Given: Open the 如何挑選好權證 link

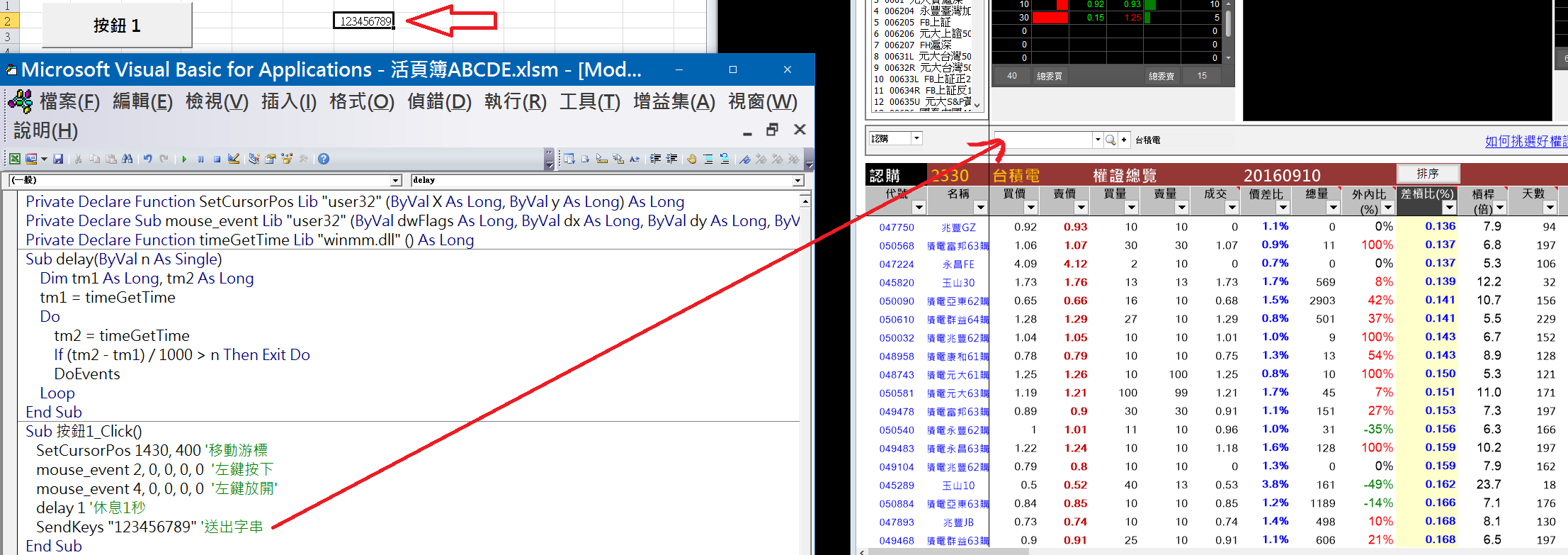Looking at the screenshot, I should pos(1526,141).
